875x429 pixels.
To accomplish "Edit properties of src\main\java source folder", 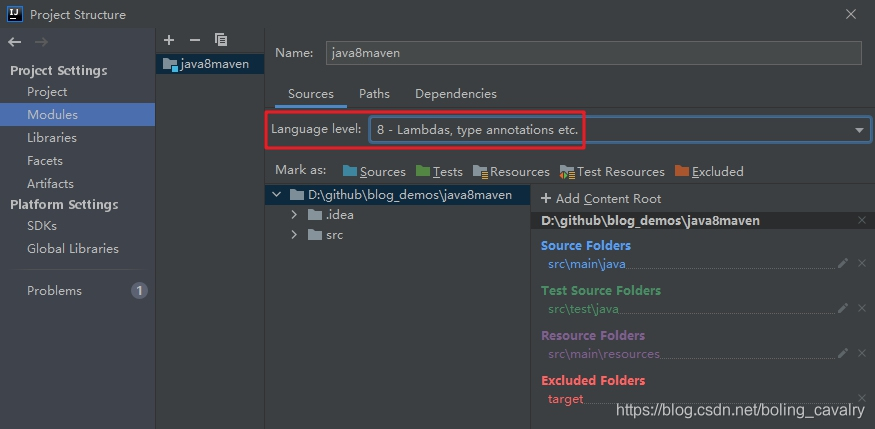I will tap(843, 263).
